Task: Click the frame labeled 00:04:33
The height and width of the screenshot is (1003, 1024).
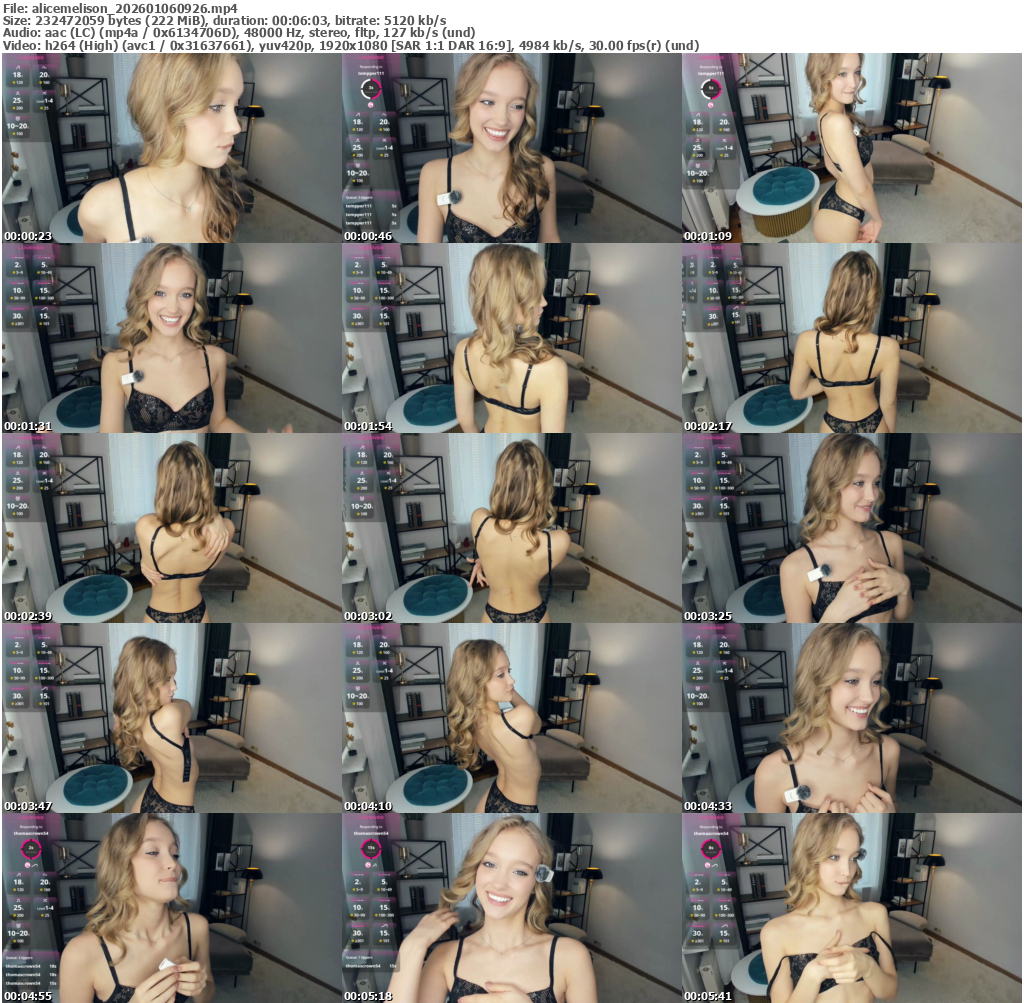Action: click(x=851, y=718)
